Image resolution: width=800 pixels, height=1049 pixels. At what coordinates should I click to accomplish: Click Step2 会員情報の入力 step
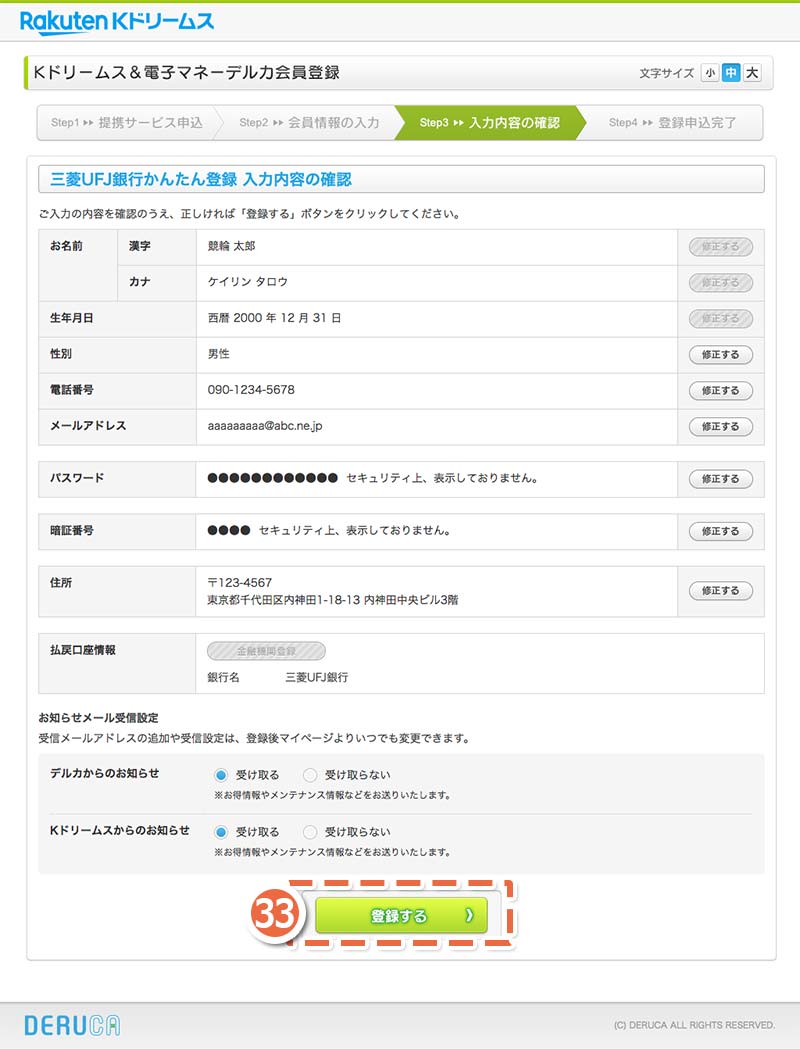pos(309,122)
